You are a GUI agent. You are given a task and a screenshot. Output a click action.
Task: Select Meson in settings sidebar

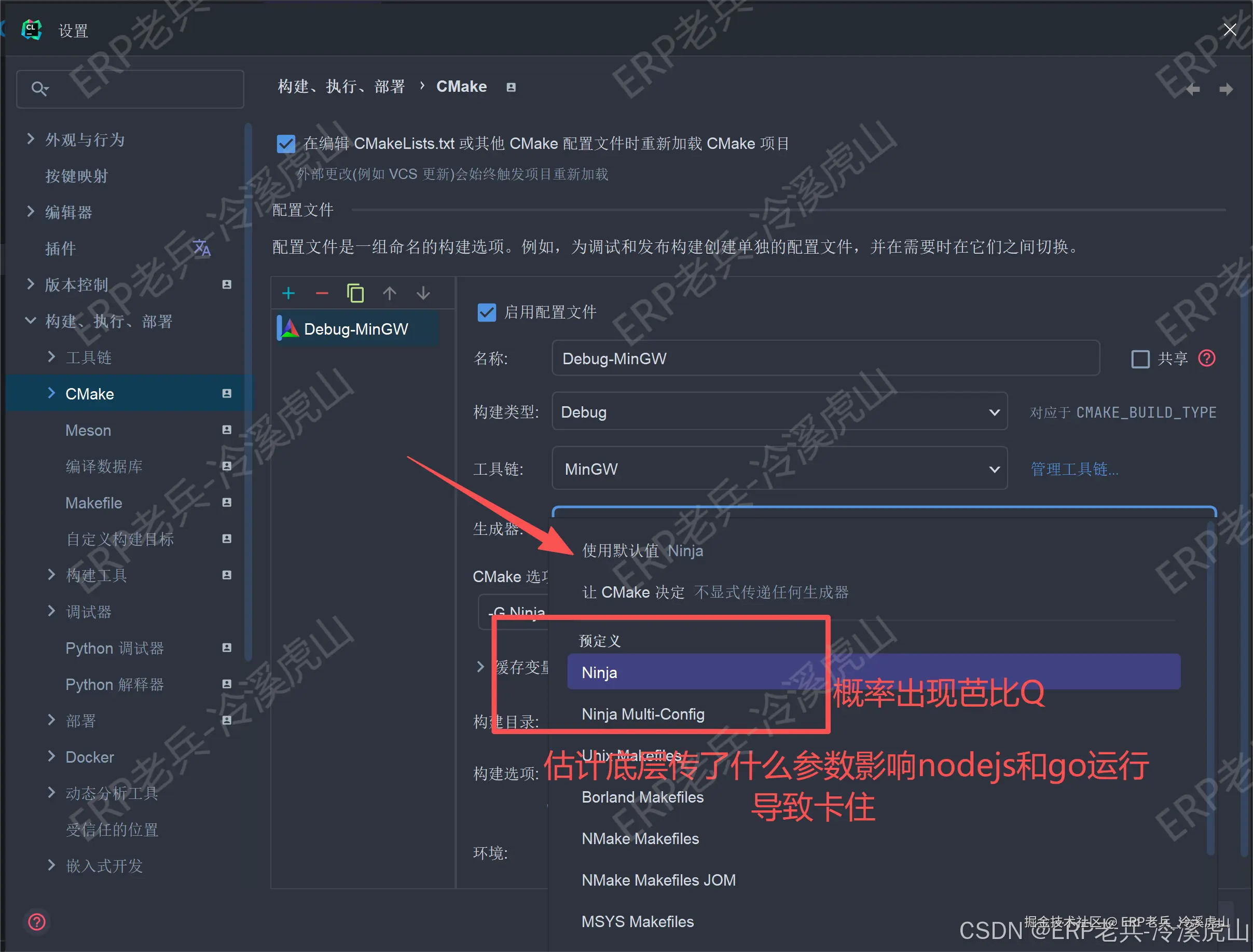click(88, 430)
